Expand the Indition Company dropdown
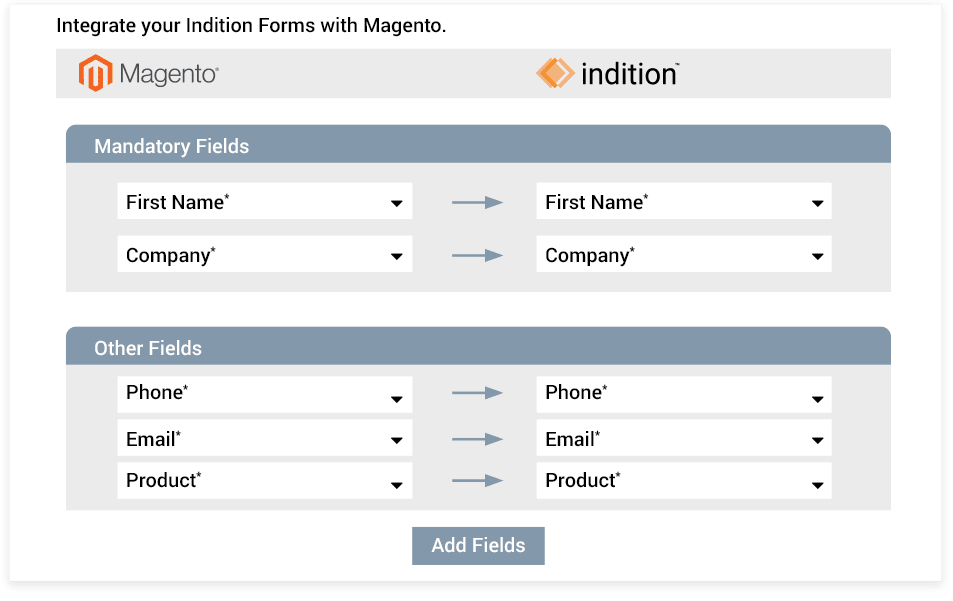Screen dimensions: 953x601 coord(684,254)
